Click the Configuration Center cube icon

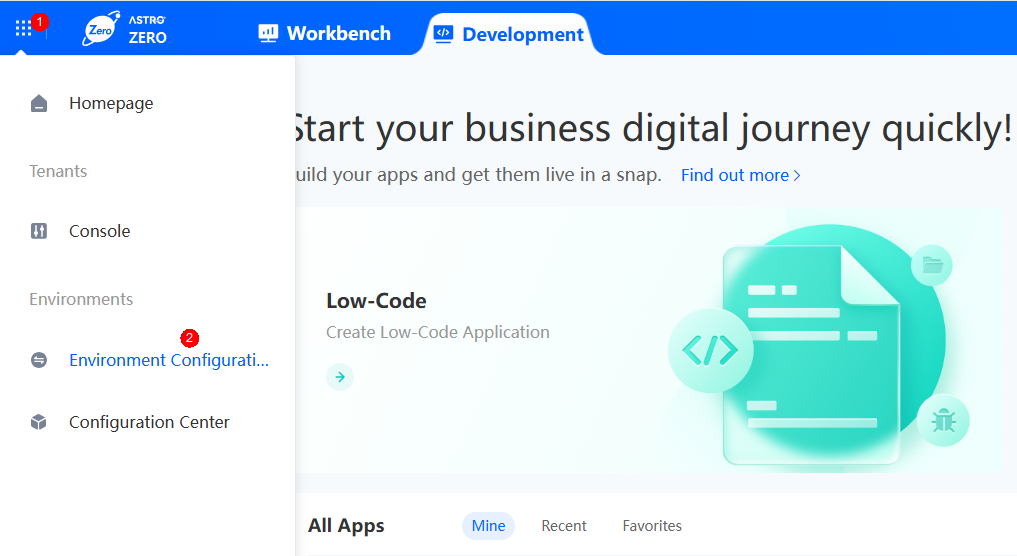[39, 422]
